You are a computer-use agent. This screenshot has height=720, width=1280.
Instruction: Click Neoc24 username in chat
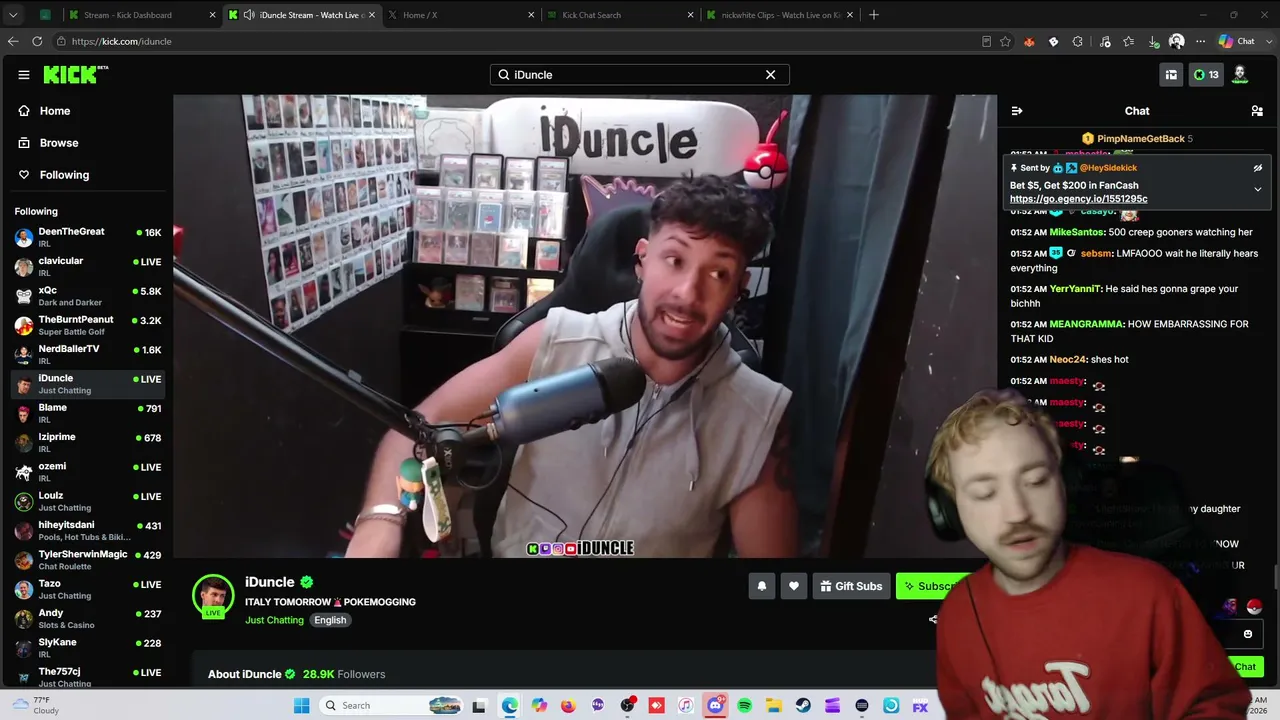click(x=1068, y=360)
